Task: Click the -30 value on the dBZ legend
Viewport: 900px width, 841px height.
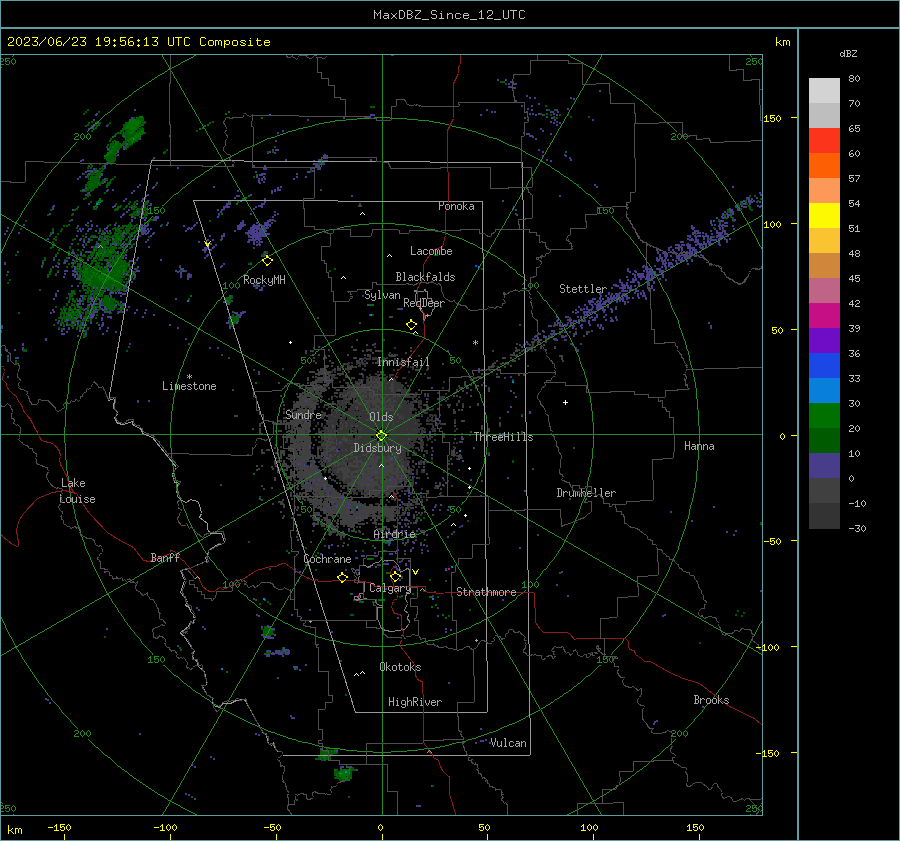Action: [857, 528]
